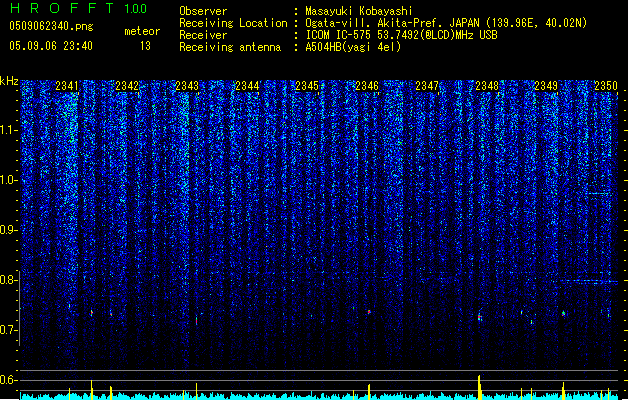Click the A504HB(yagi 4el) antenna text
This screenshot has width=629, height=400.
[353, 47]
